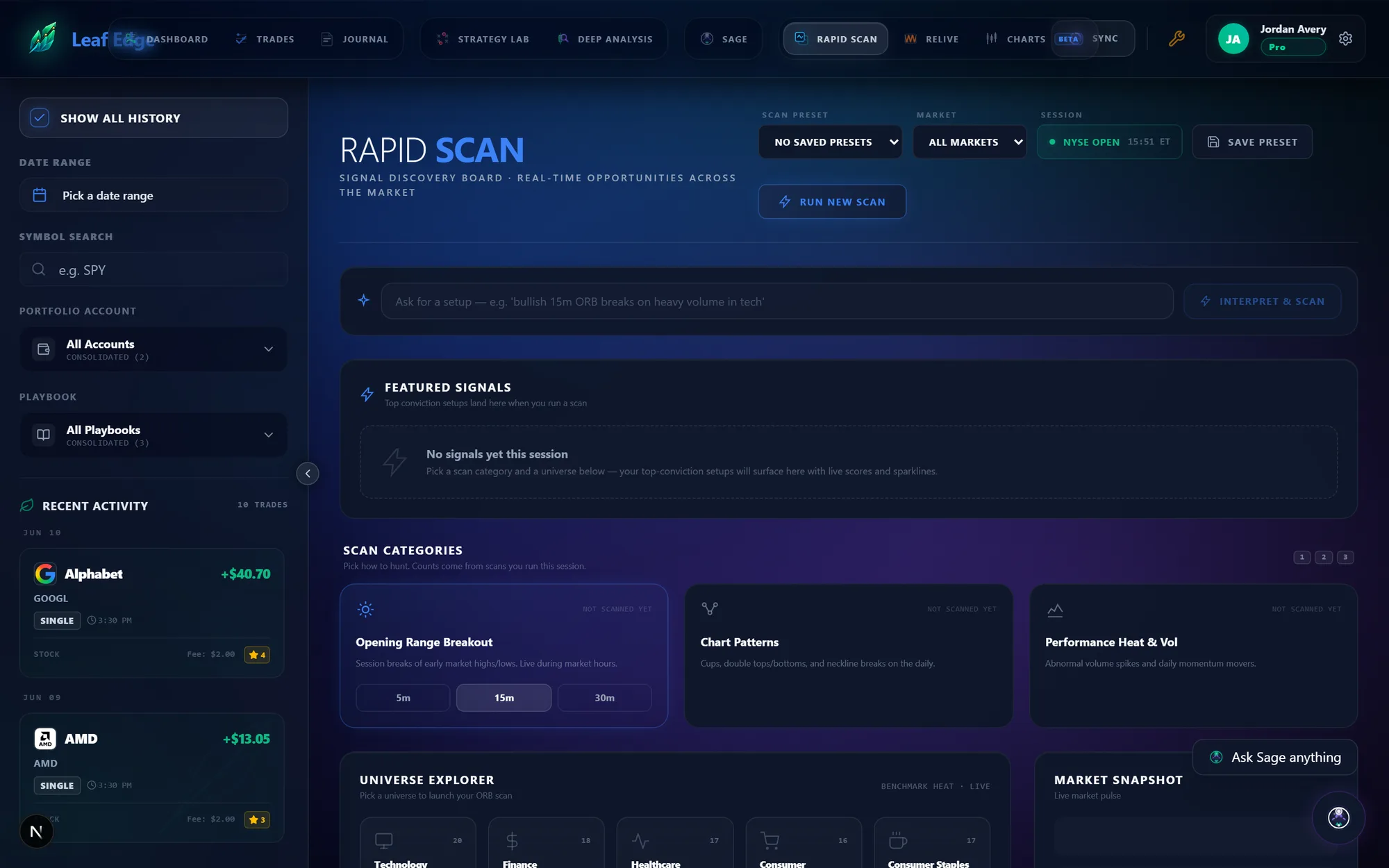Click the wallet icon for All Accounts
Viewport: 1389px width, 868px height.
(x=44, y=349)
